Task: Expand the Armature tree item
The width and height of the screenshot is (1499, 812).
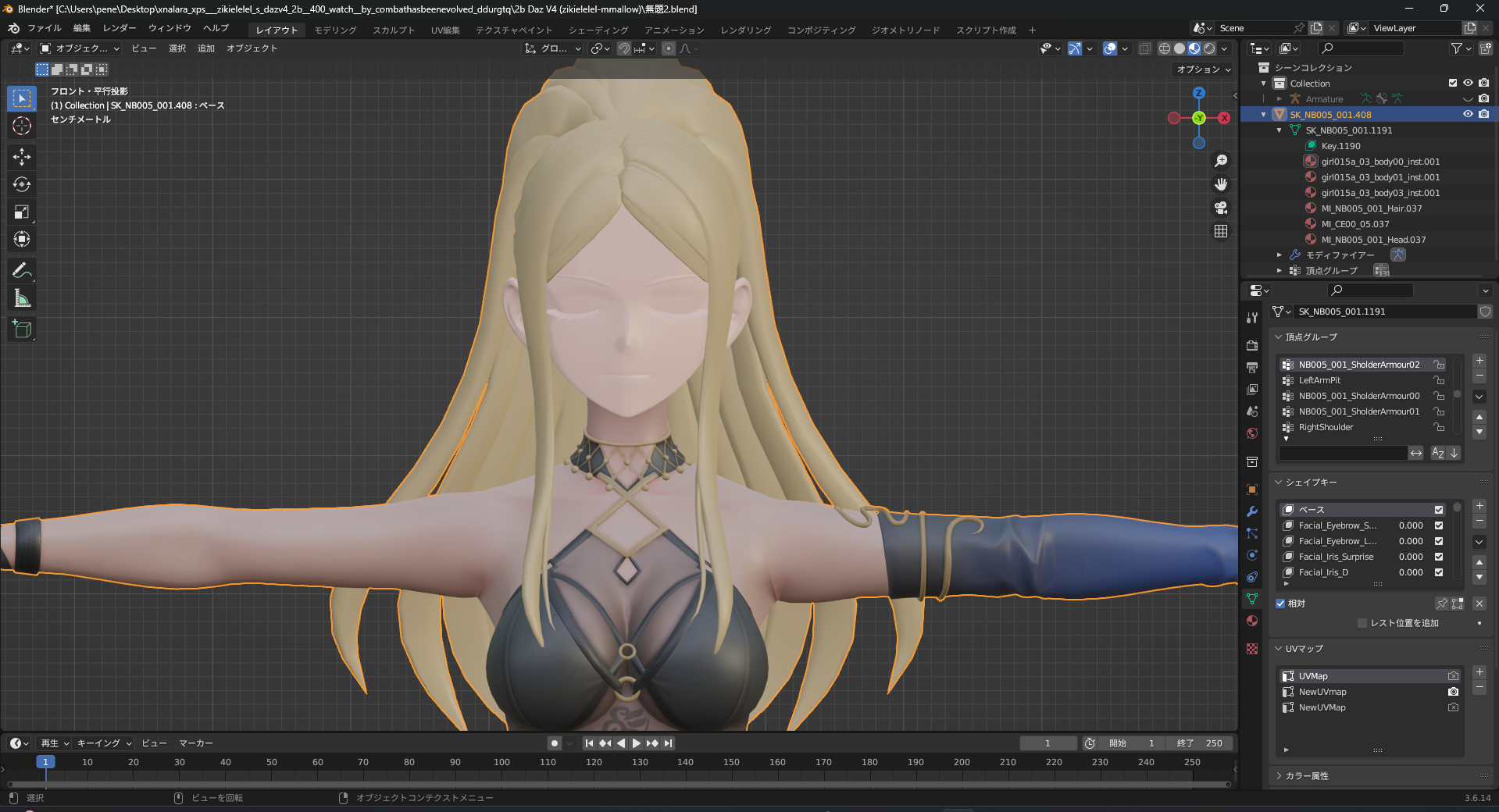Action: (x=1279, y=99)
